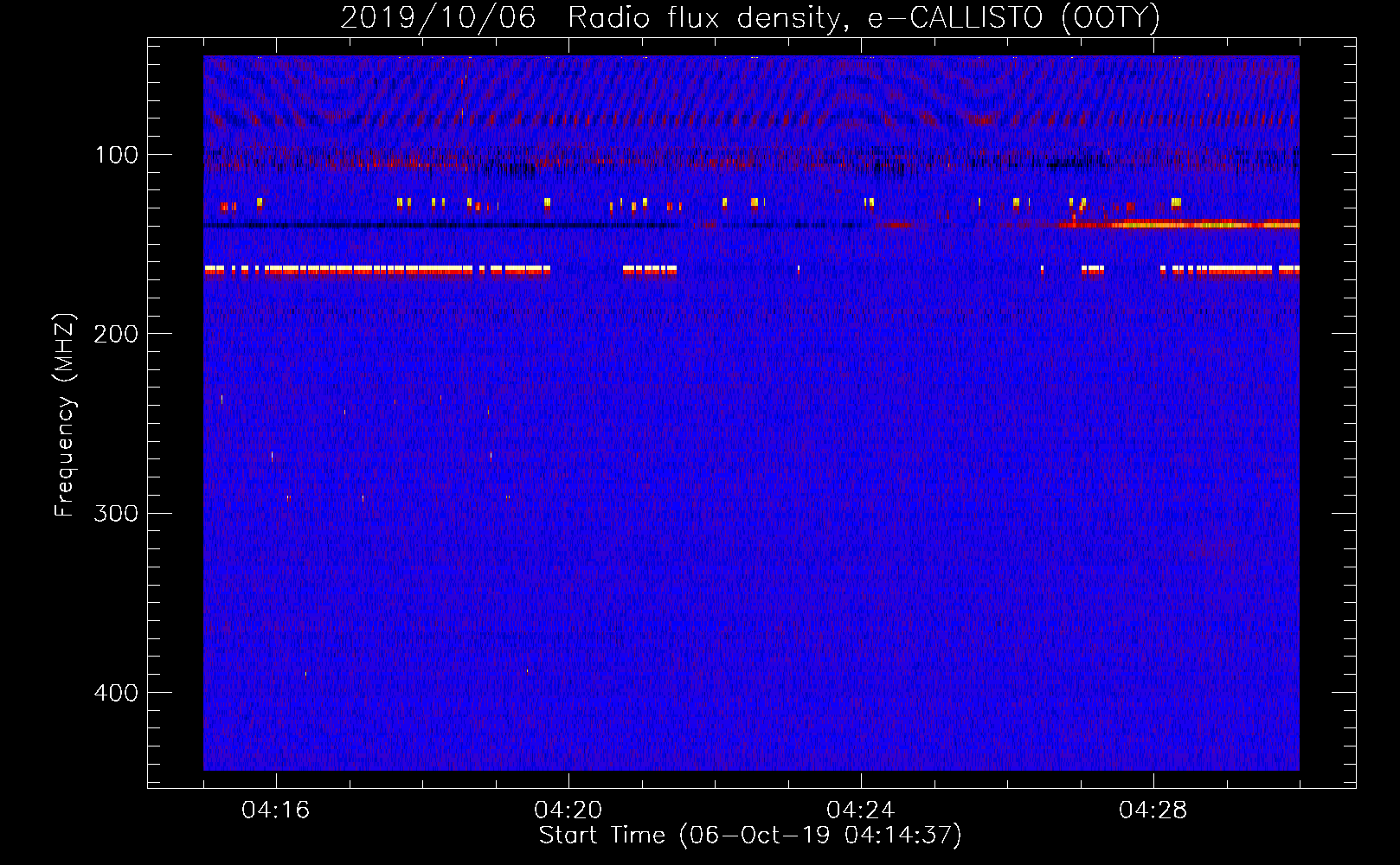The width and height of the screenshot is (1400, 865).
Task: Click the 04:16 time tick label
Action: click(x=276, y=811)
